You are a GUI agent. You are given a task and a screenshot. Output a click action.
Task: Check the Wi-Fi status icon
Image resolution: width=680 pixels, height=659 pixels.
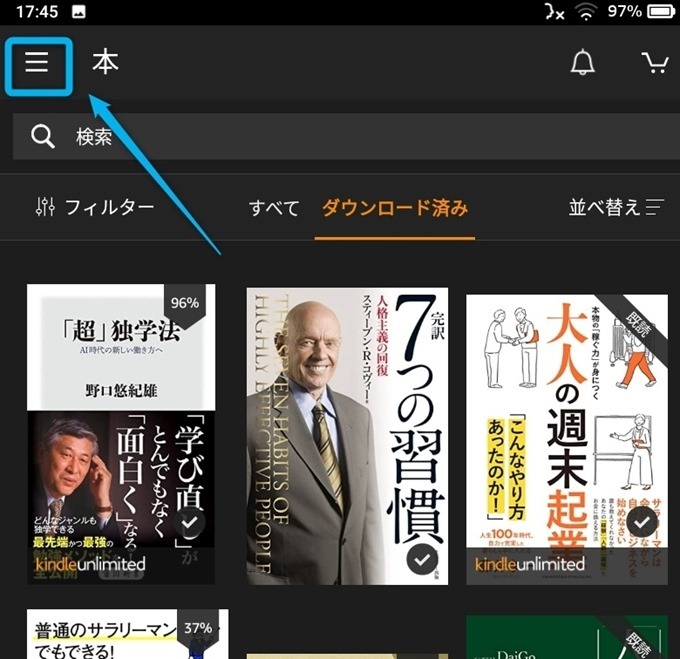[x=586, y=12]
